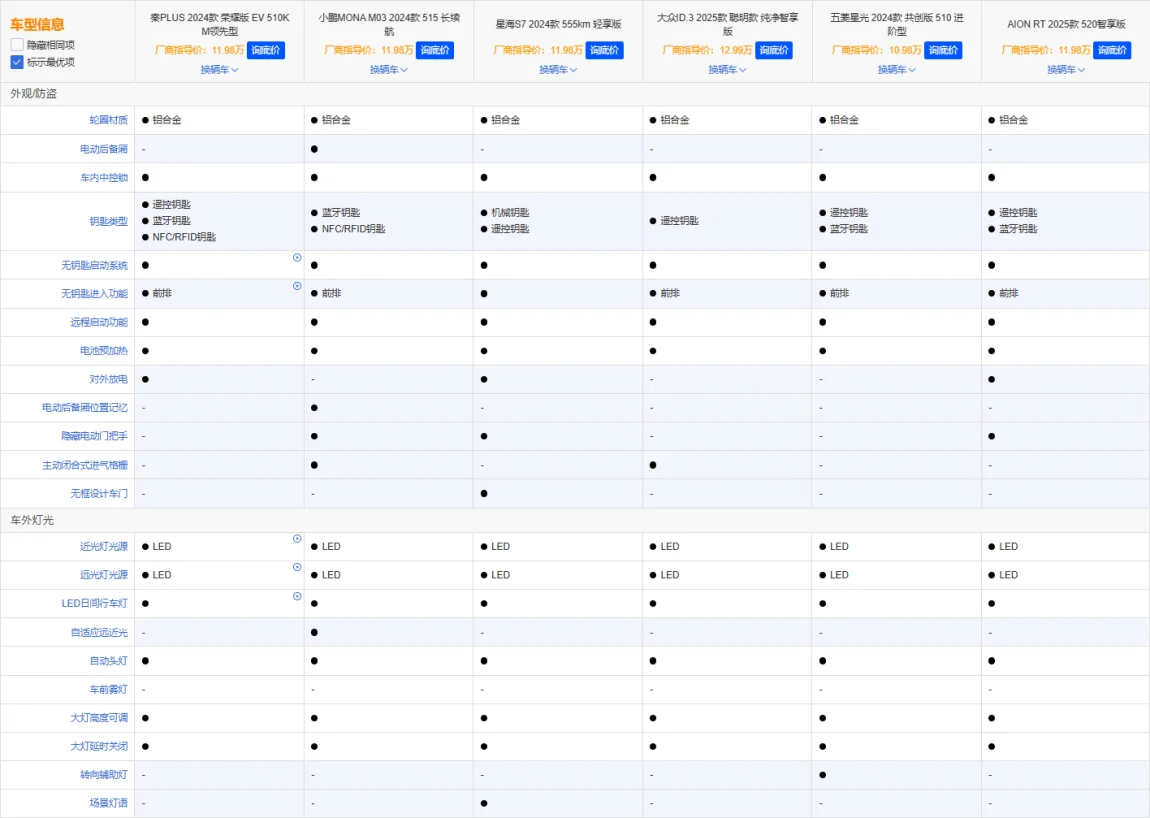Untick the 标示最优项 checkbox
The image size is (1150, 818).
tap(17, 62)
